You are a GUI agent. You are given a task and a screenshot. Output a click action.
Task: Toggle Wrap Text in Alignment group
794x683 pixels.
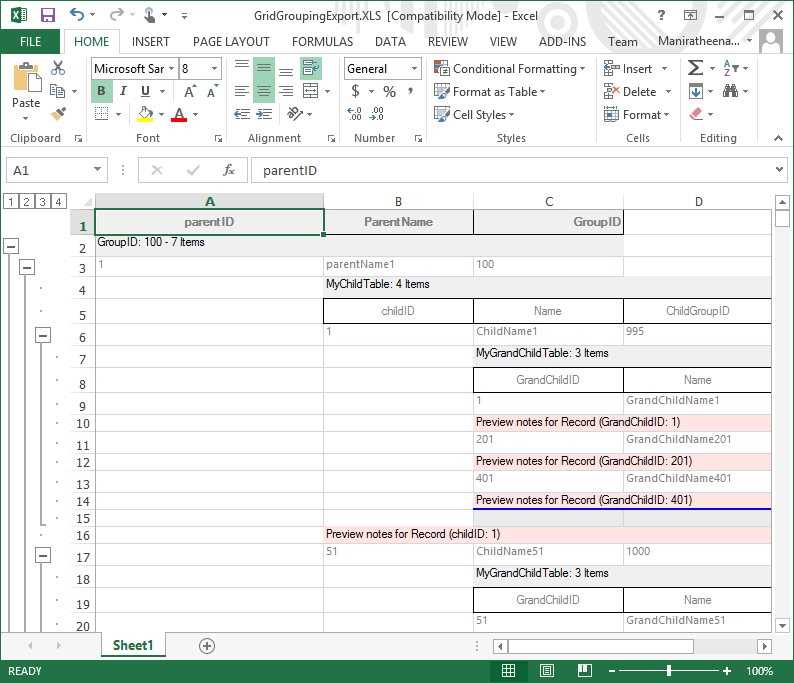click(x=311, y=68)
